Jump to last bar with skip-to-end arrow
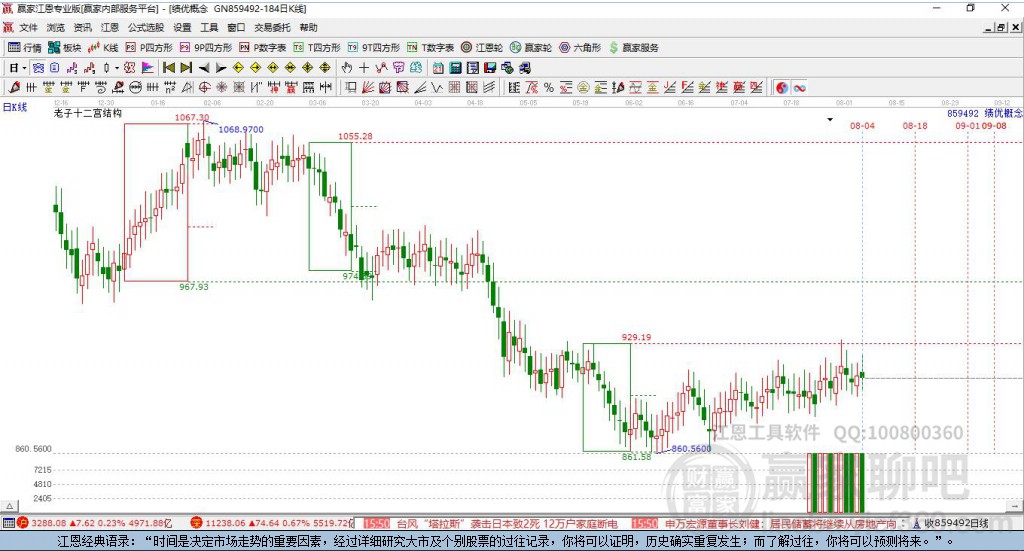This screenshot has height=551, width=1024. coord(186,68)
